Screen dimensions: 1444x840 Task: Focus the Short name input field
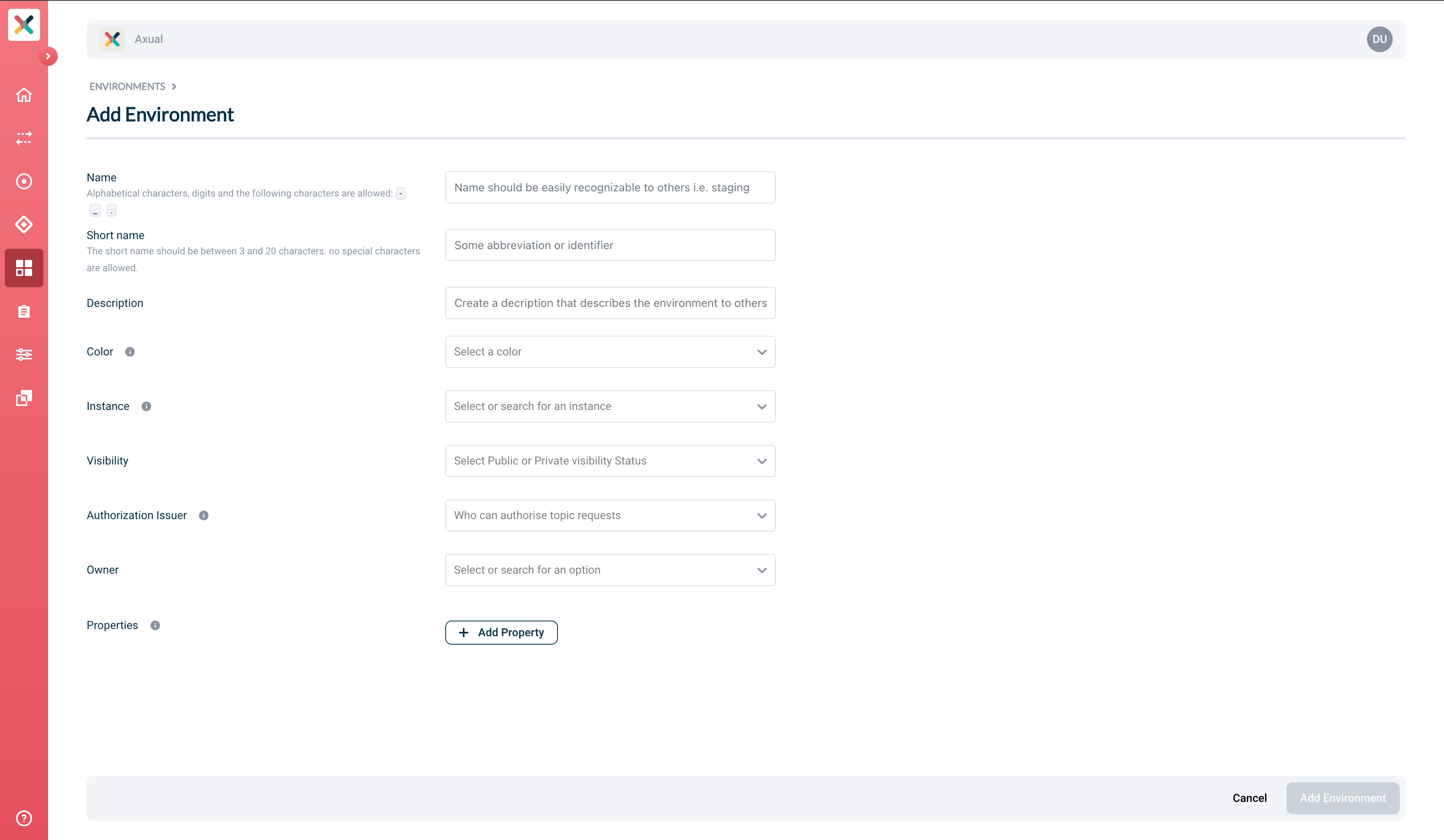pos(610,245)
